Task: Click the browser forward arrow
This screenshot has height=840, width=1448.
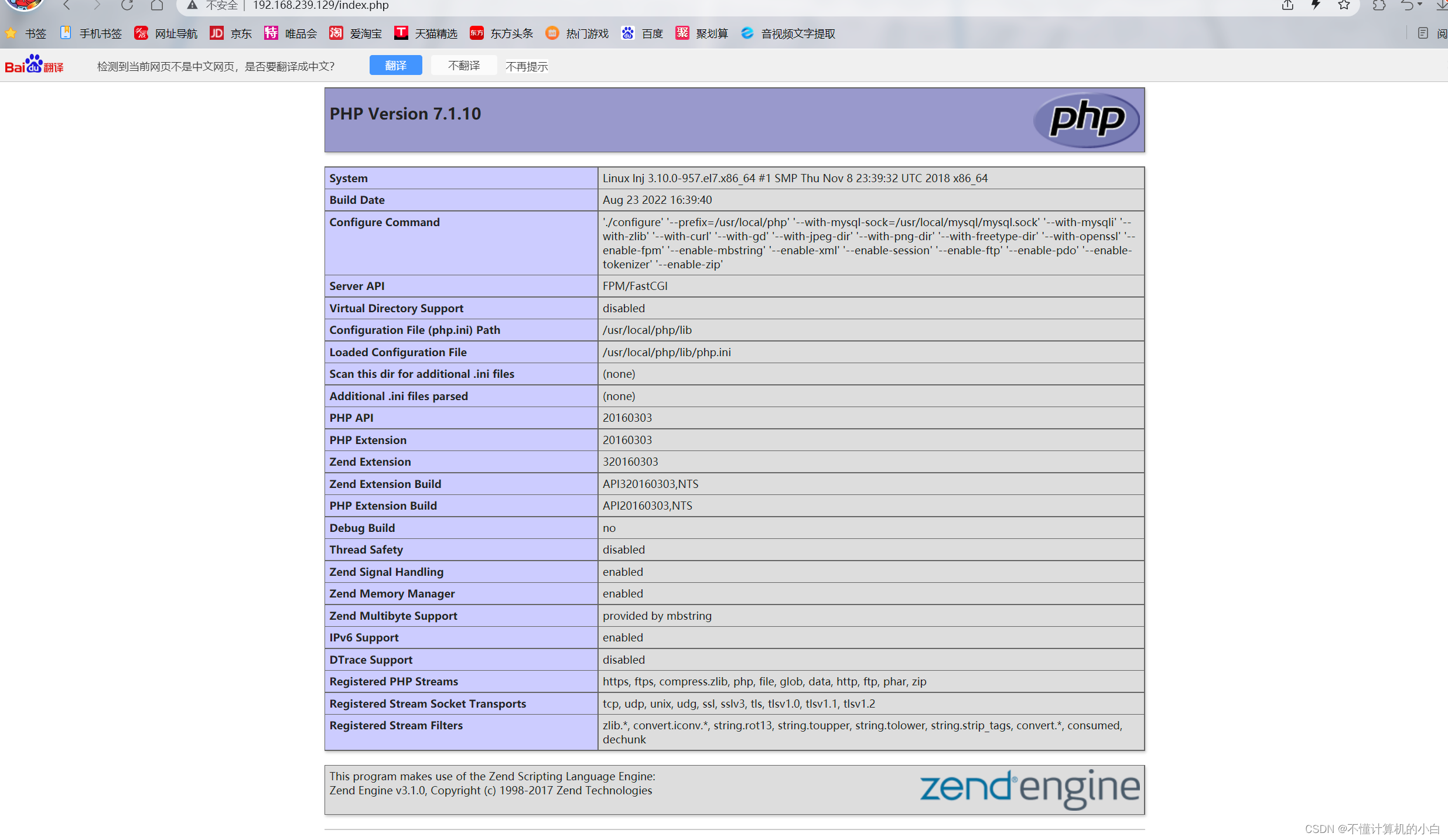Action: coord(97,5)
